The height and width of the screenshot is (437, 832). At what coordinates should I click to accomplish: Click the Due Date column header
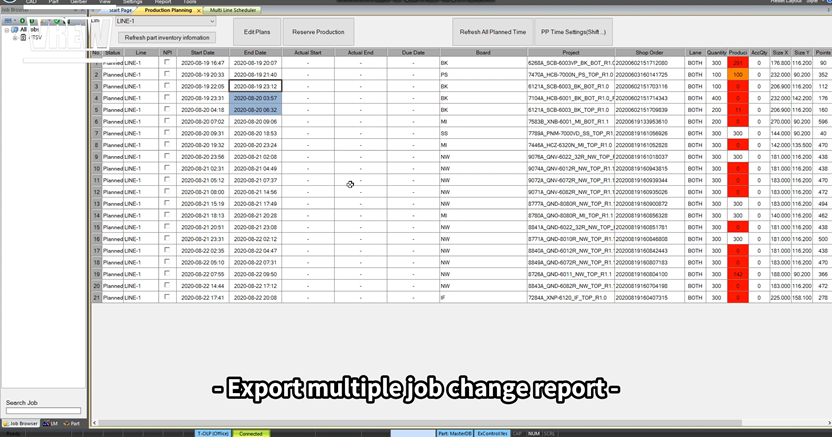[413, 53]
